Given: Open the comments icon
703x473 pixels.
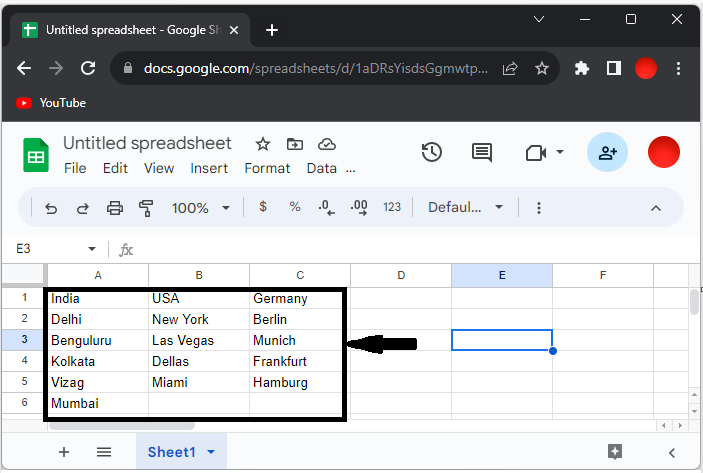Looking at the screenshot, I should 482,152.
